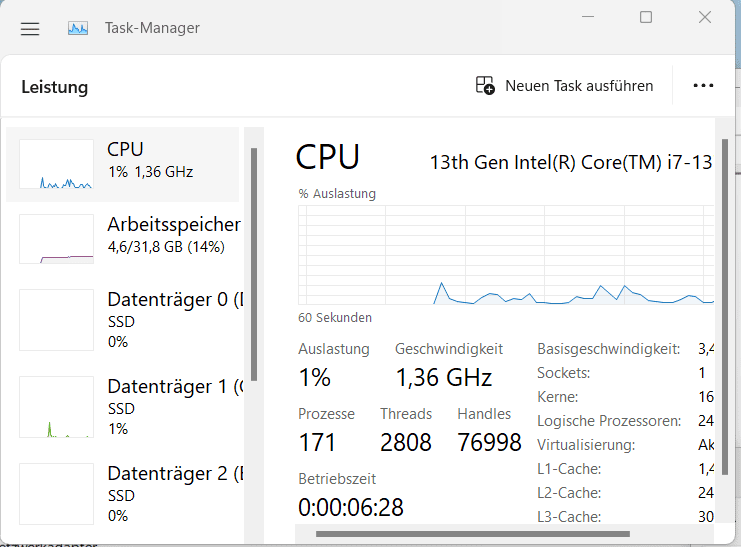Image resolution: width=741 pixels, height=547 pixels.
Task: Click the L3-Cache label
Action: pos(569,517)
